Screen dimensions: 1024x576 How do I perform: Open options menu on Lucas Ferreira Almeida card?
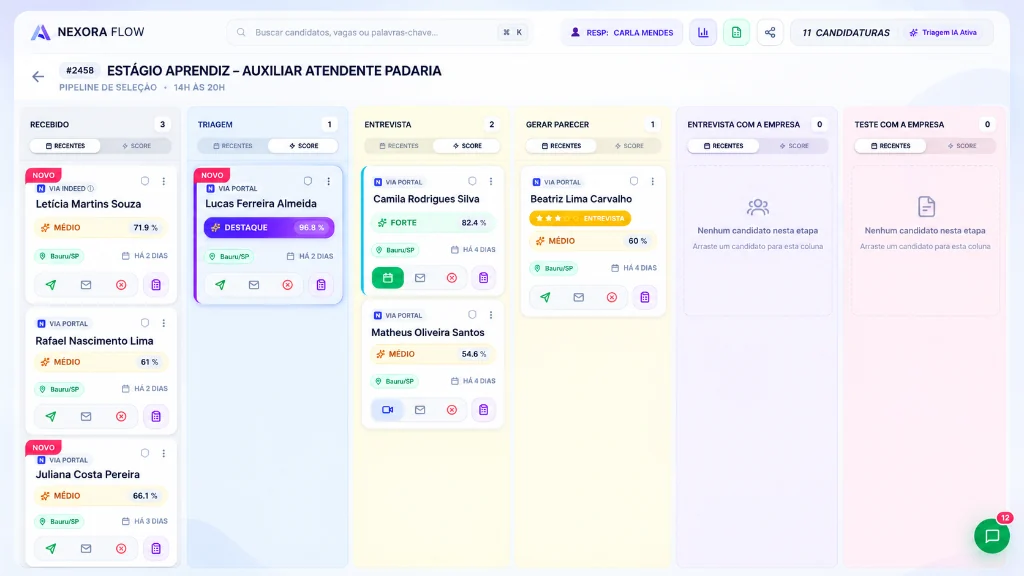pos(328,181)
